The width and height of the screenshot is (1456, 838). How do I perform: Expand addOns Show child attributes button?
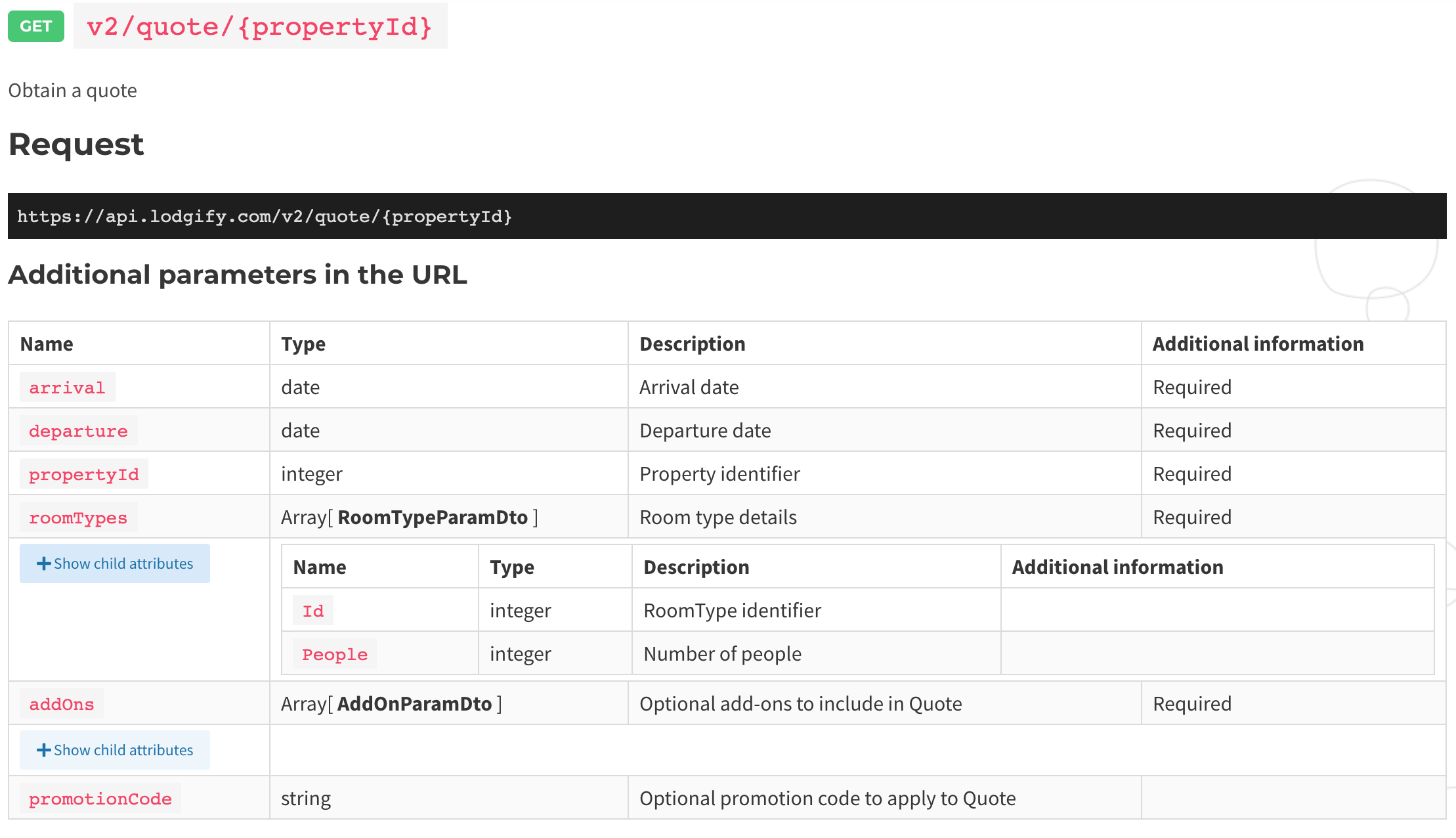[x=115, y=750]
